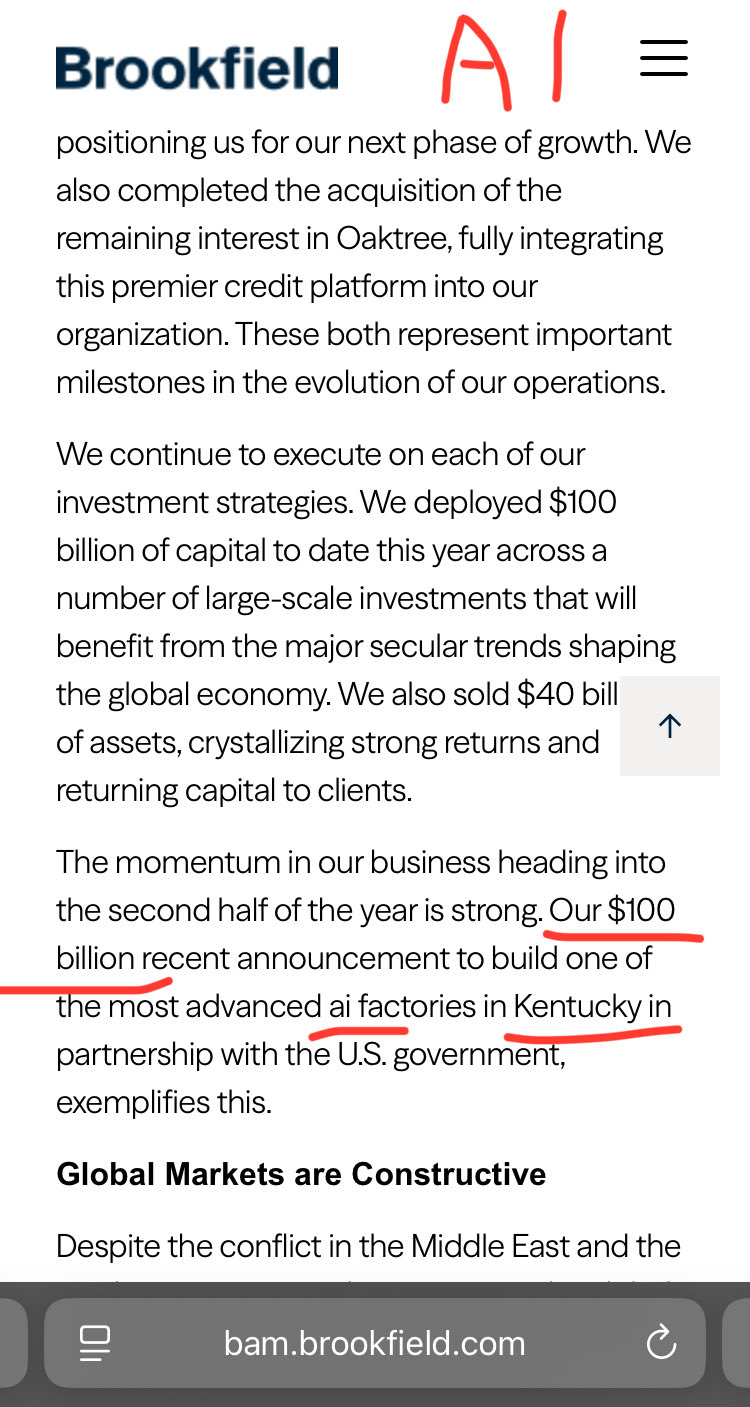The width and height of the screenshot is (750, 1407).
Task: Open the page settings icon in the address bar
Action: [95, 1343]
